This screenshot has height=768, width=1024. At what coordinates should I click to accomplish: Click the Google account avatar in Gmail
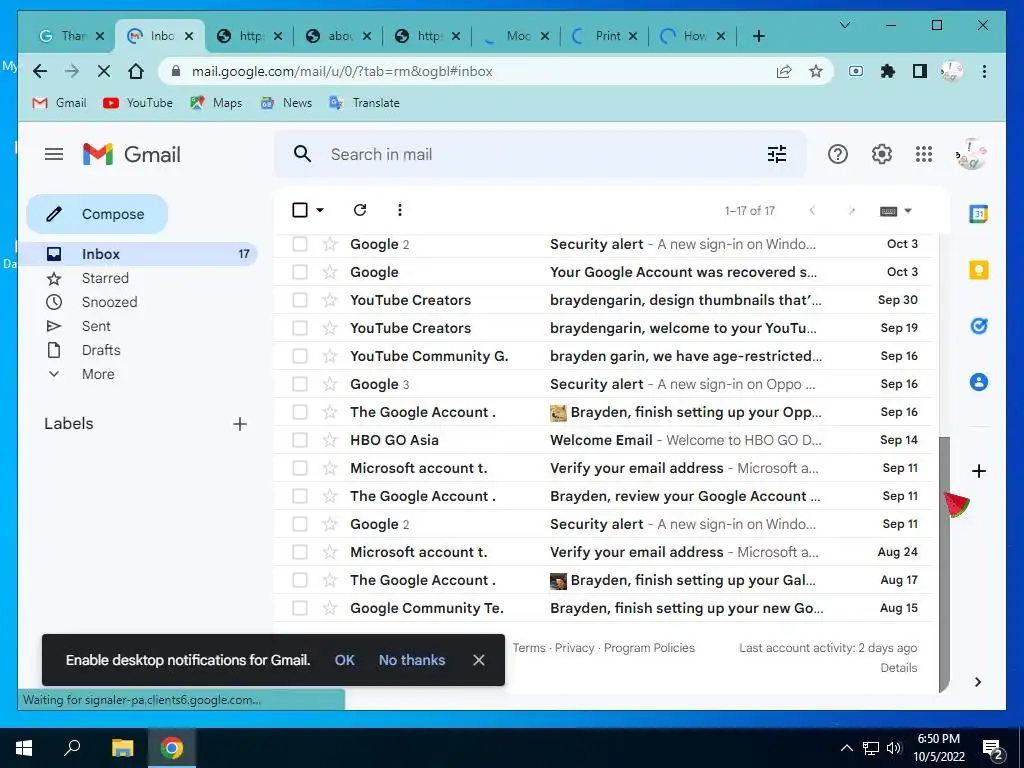pos(970,155)
